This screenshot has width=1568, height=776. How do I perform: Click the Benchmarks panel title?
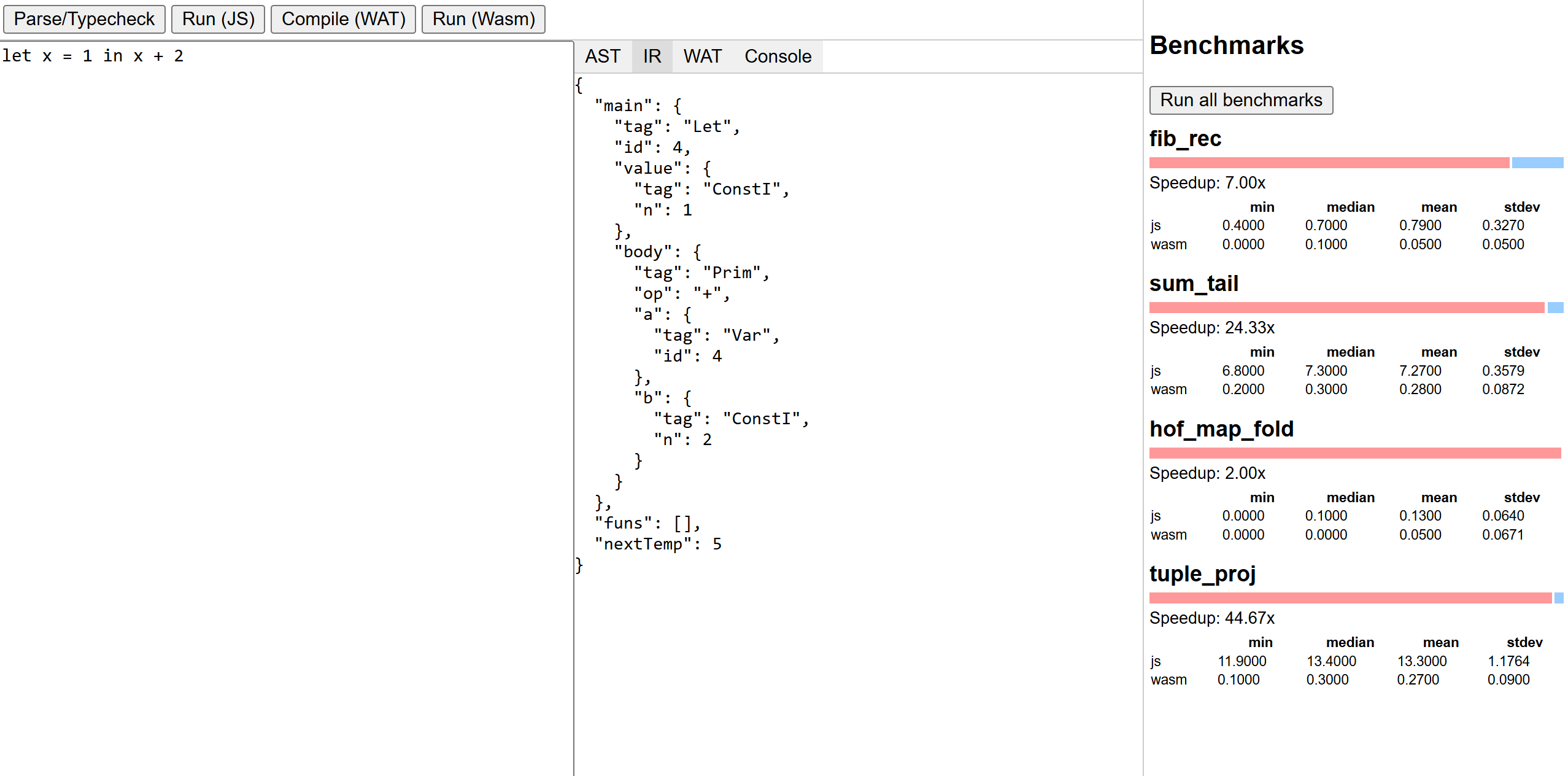pos(1226,45)
